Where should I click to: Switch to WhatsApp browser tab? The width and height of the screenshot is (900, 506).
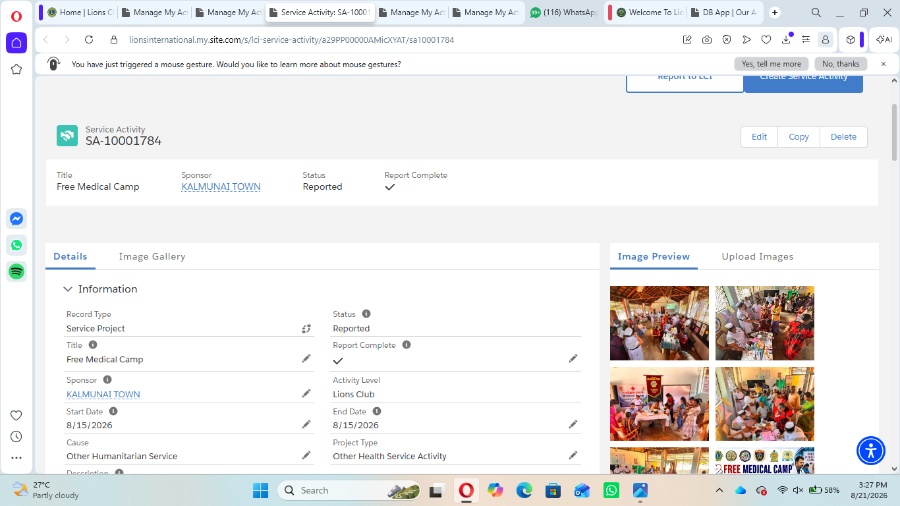[x=564, y=12]
